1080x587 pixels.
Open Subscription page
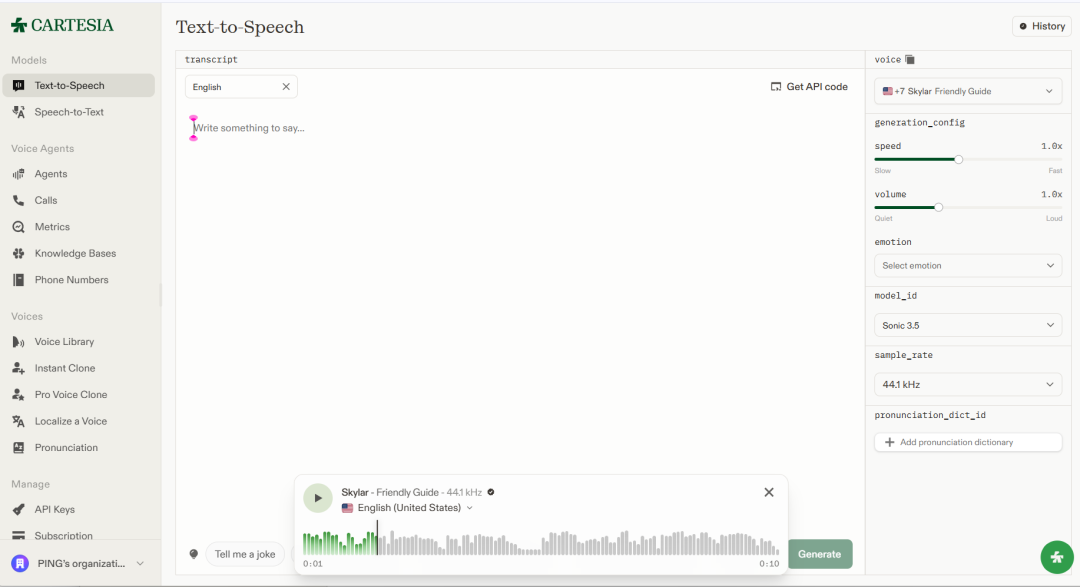click(x=79, y=535)
